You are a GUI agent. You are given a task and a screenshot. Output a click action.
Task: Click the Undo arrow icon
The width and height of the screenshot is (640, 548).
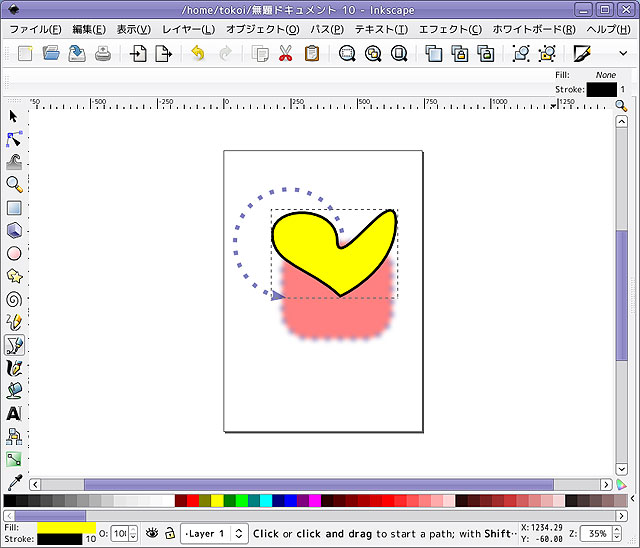(197, 54)
